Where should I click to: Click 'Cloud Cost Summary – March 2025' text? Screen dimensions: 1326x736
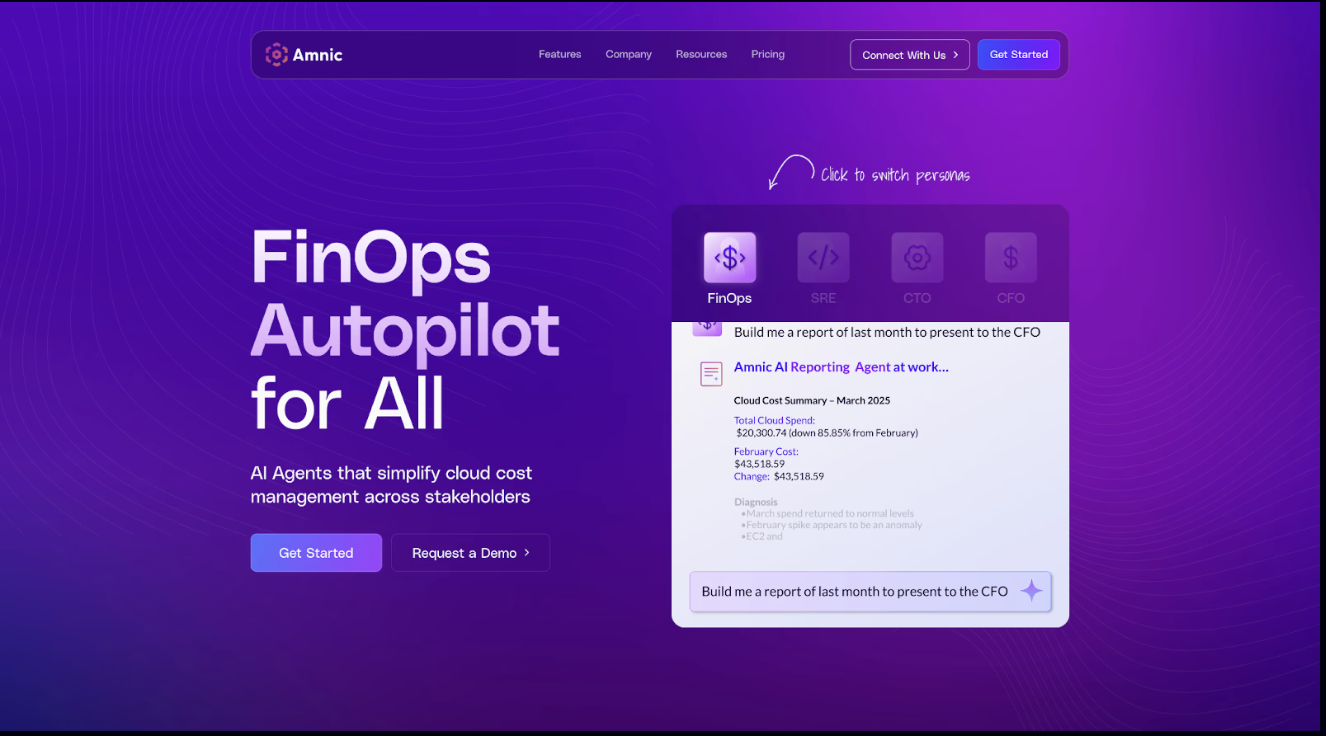(x=812, y=400)
